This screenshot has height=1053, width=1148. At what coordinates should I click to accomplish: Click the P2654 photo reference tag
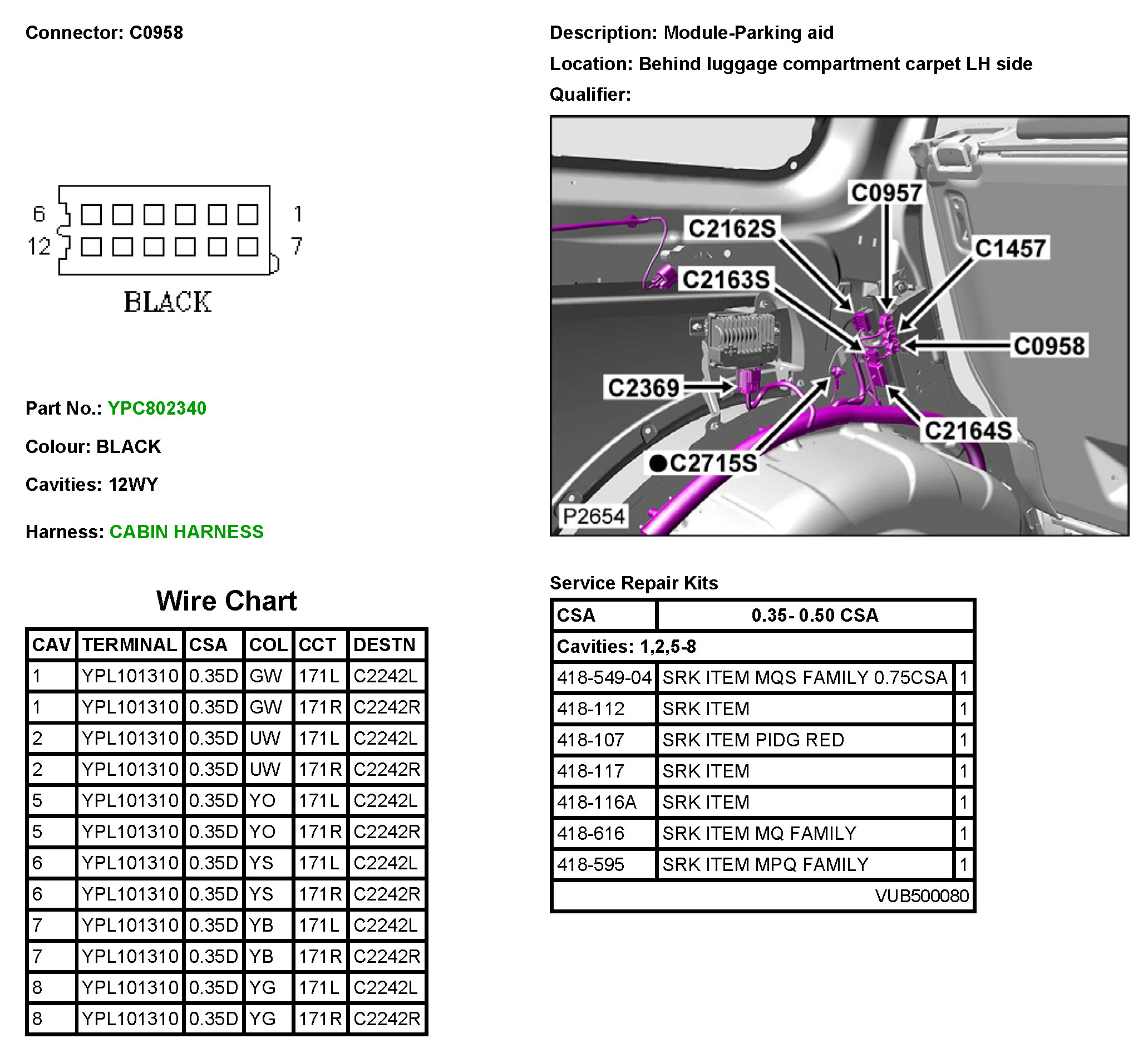pyautogui.click(x=593, y=517)
